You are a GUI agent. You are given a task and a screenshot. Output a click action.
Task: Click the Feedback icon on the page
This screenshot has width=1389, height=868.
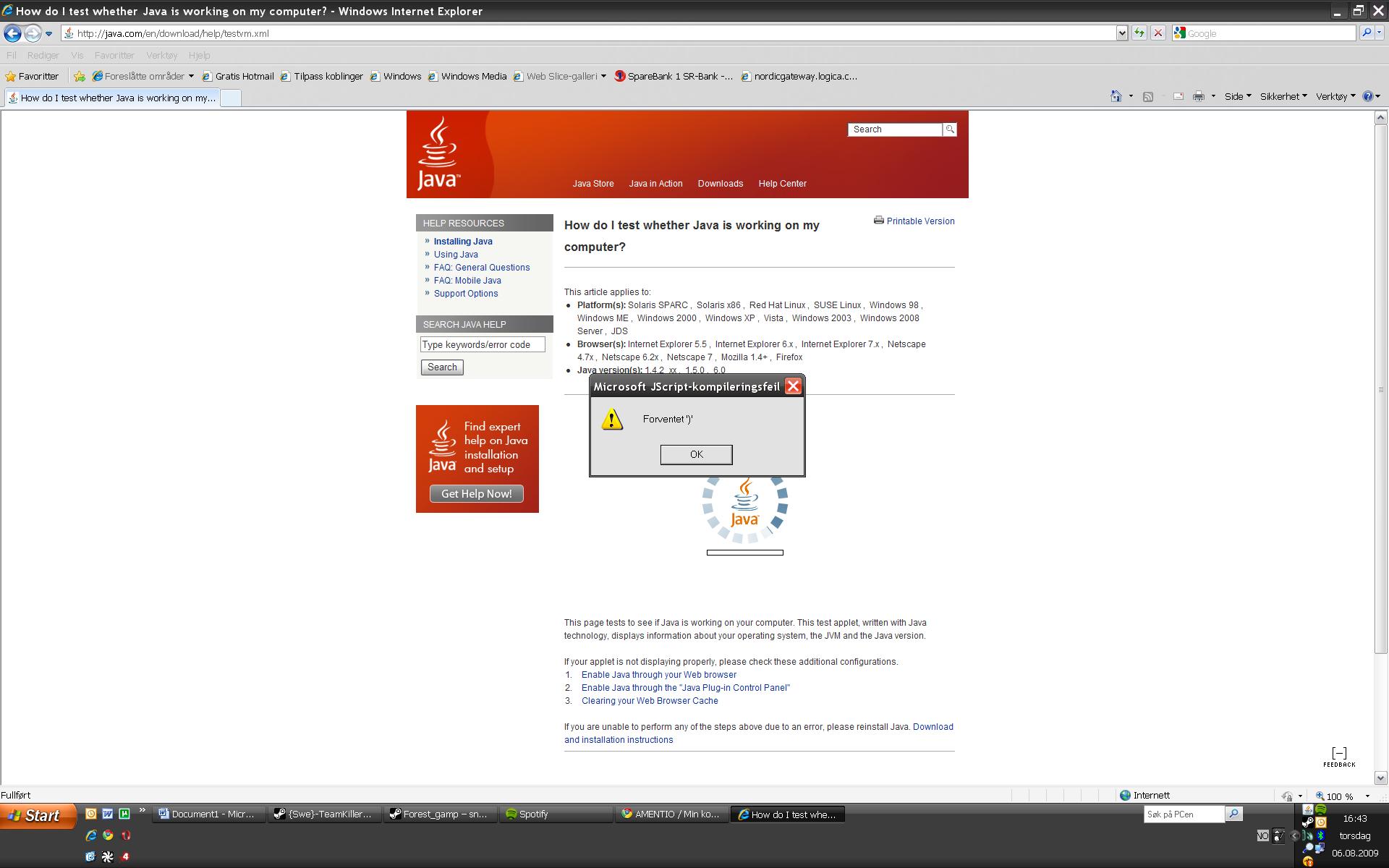(1339, 757)
